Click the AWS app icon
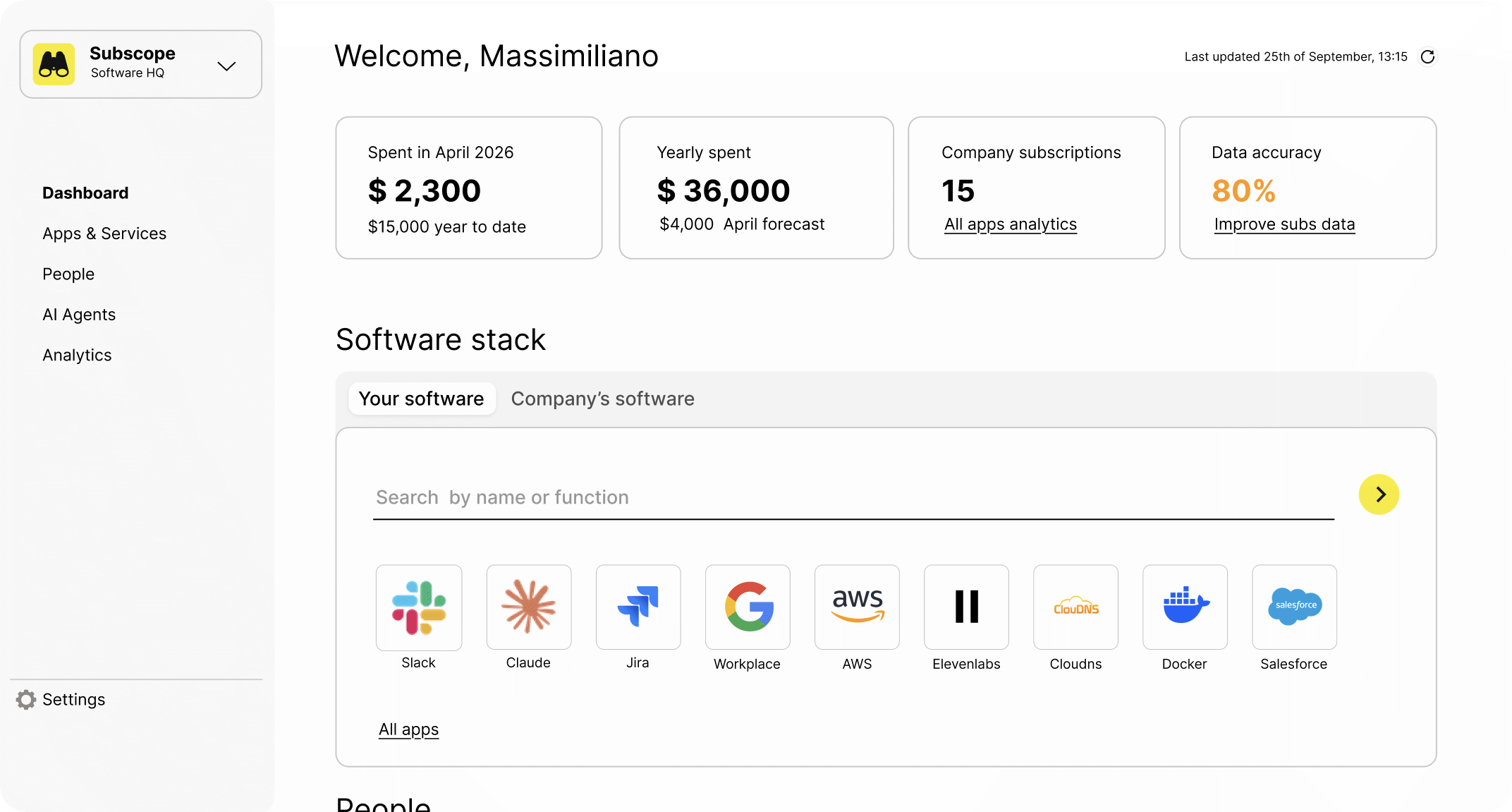 (x=857, y=607)
